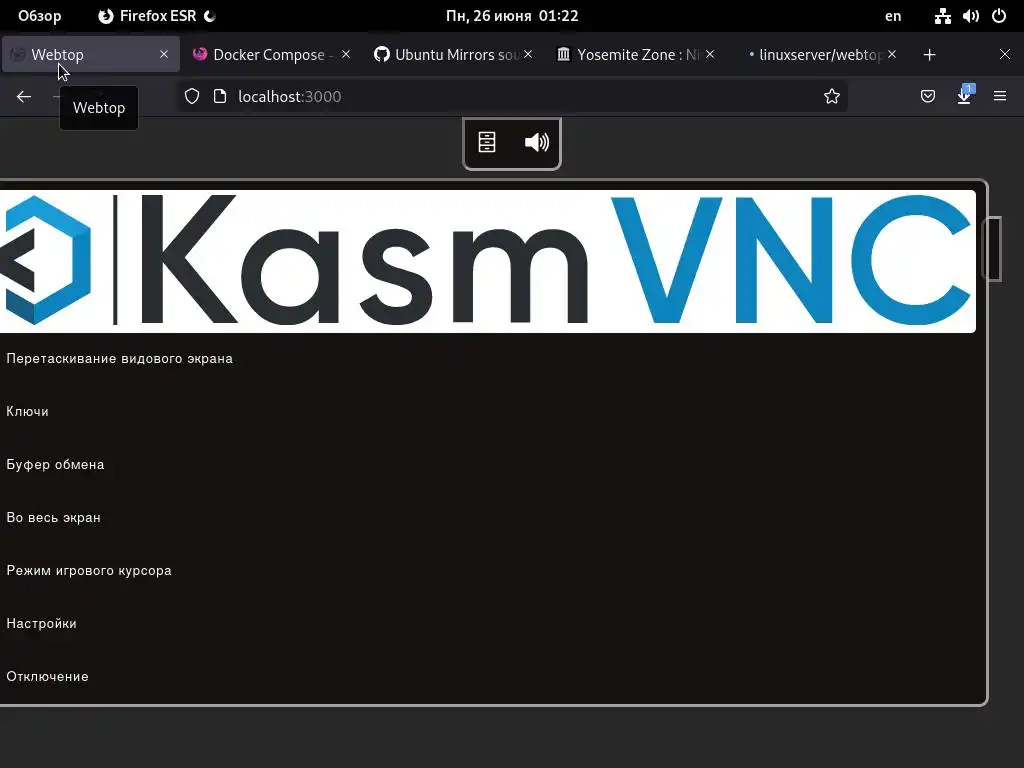
Task: Open the clock Пн, 26 июня 01:22
Action: [x=512, y=16]
